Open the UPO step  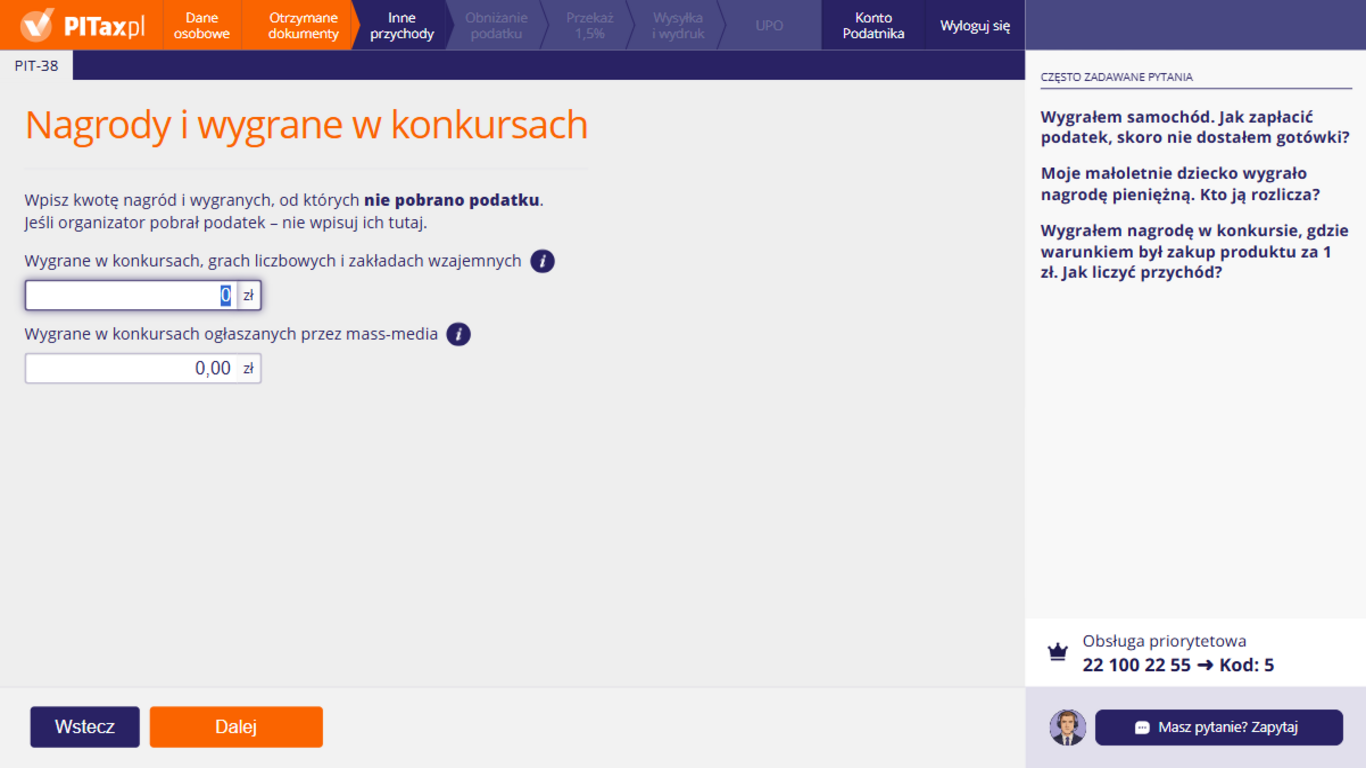pos(769,26)
